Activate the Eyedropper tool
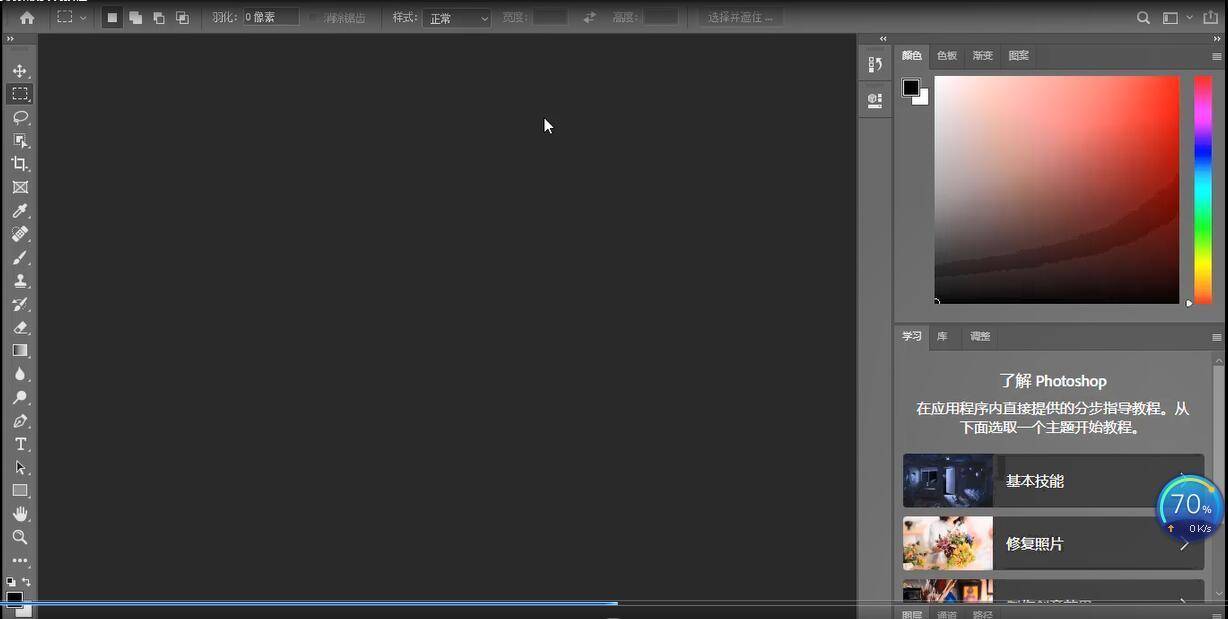The height and width of the screenshot is (619, 1228). pos(20,211)
